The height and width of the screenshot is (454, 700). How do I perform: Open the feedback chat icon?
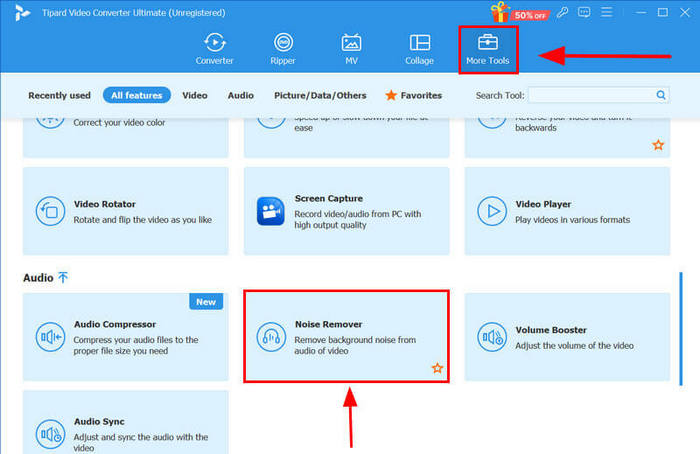(x=584, y=12)
